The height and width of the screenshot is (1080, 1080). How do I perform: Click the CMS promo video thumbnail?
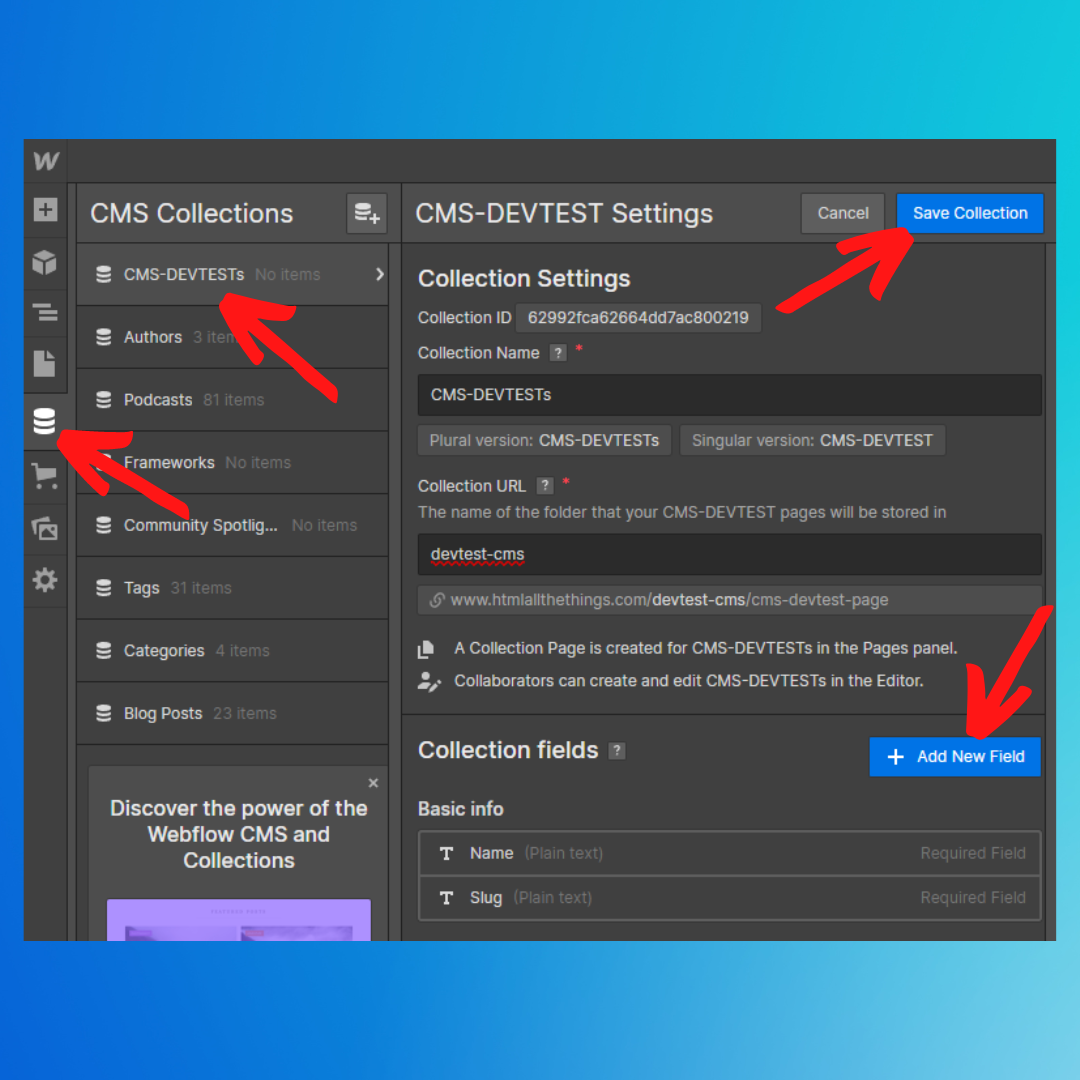click(238, 920)
